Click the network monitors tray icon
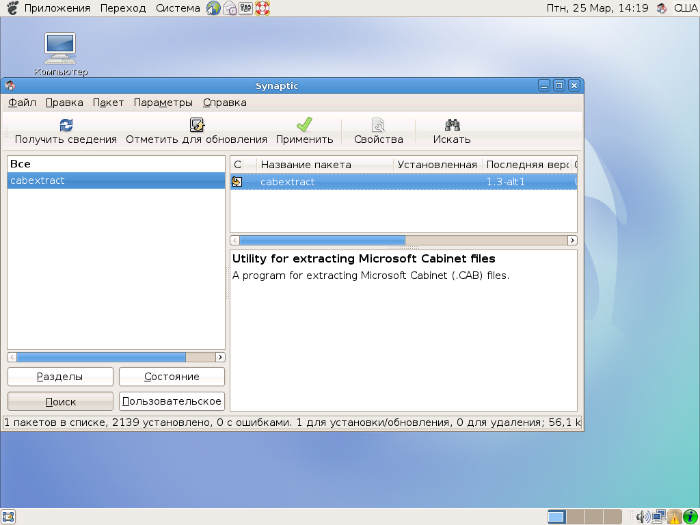700x525 pixels. 659,517
